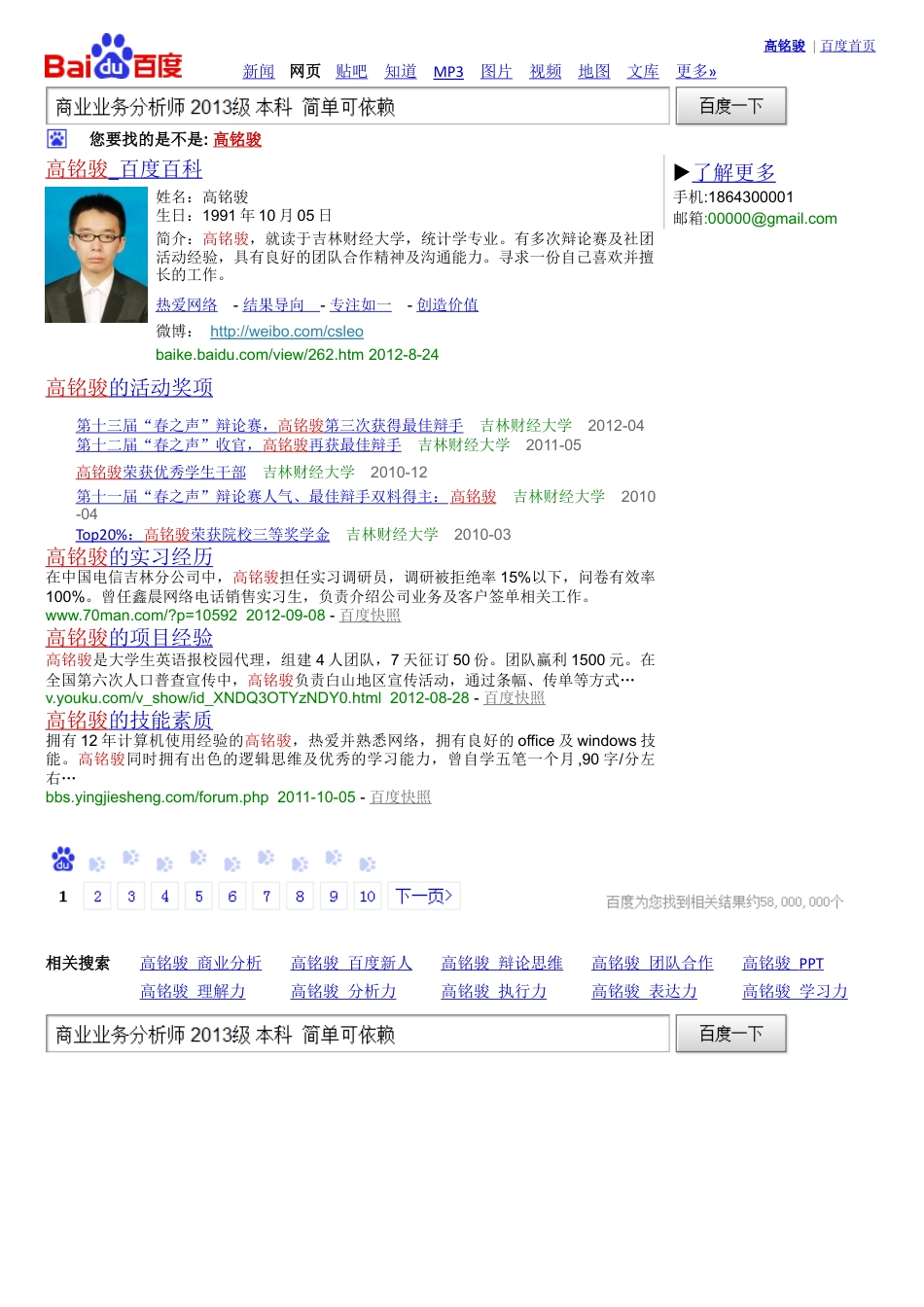The image size is (924, 1307).
Task: Expand the 更多» menu
Action: 696,71
